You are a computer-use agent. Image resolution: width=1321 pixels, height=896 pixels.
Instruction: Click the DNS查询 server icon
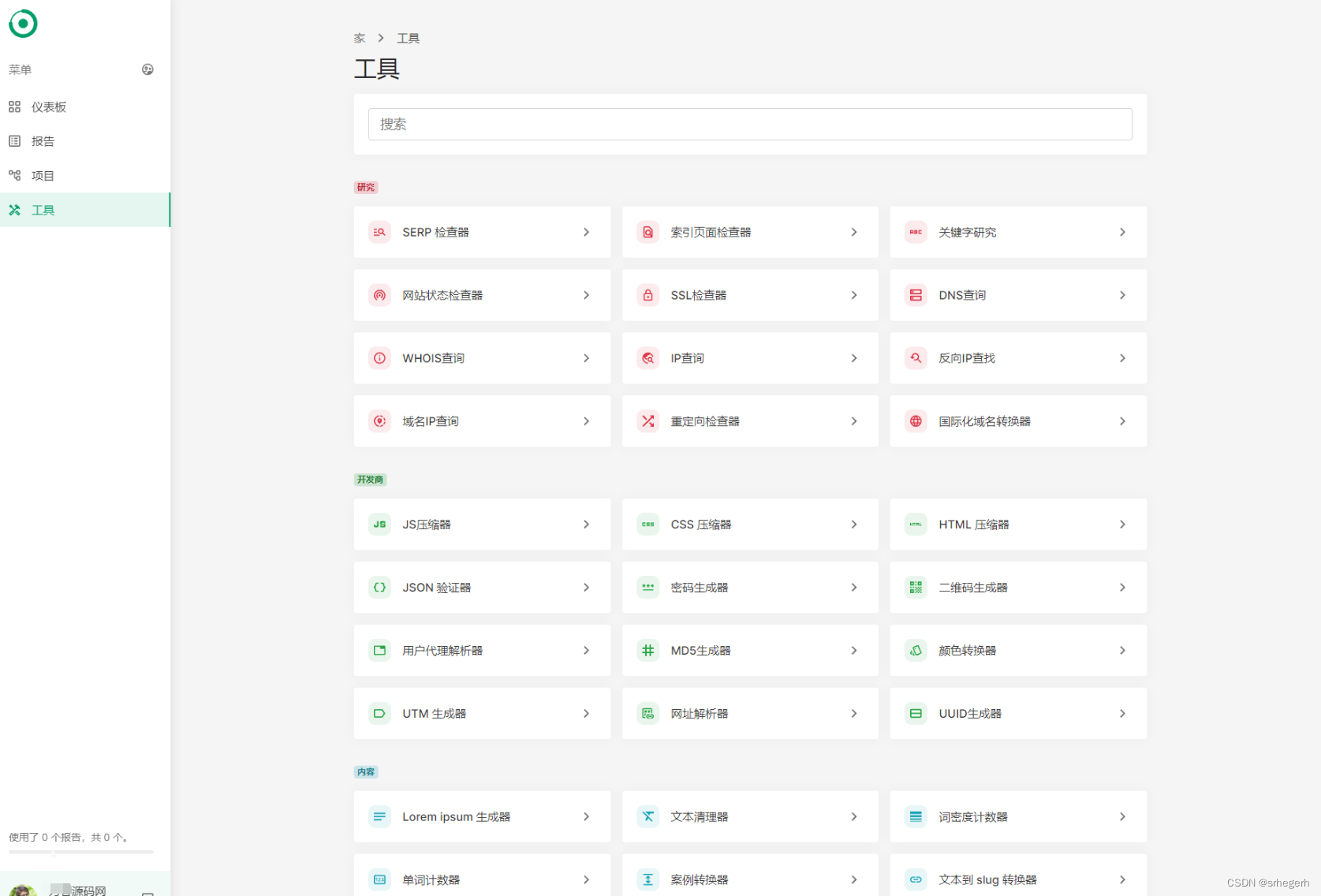(916, 295)
